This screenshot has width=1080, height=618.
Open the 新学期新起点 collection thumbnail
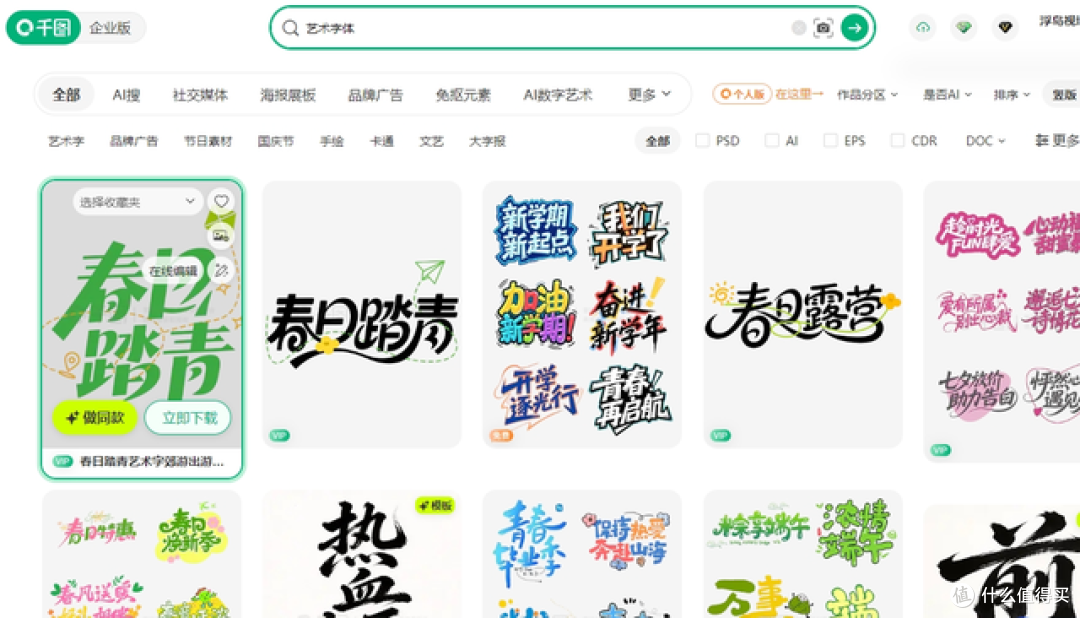(x=582, y=314)
